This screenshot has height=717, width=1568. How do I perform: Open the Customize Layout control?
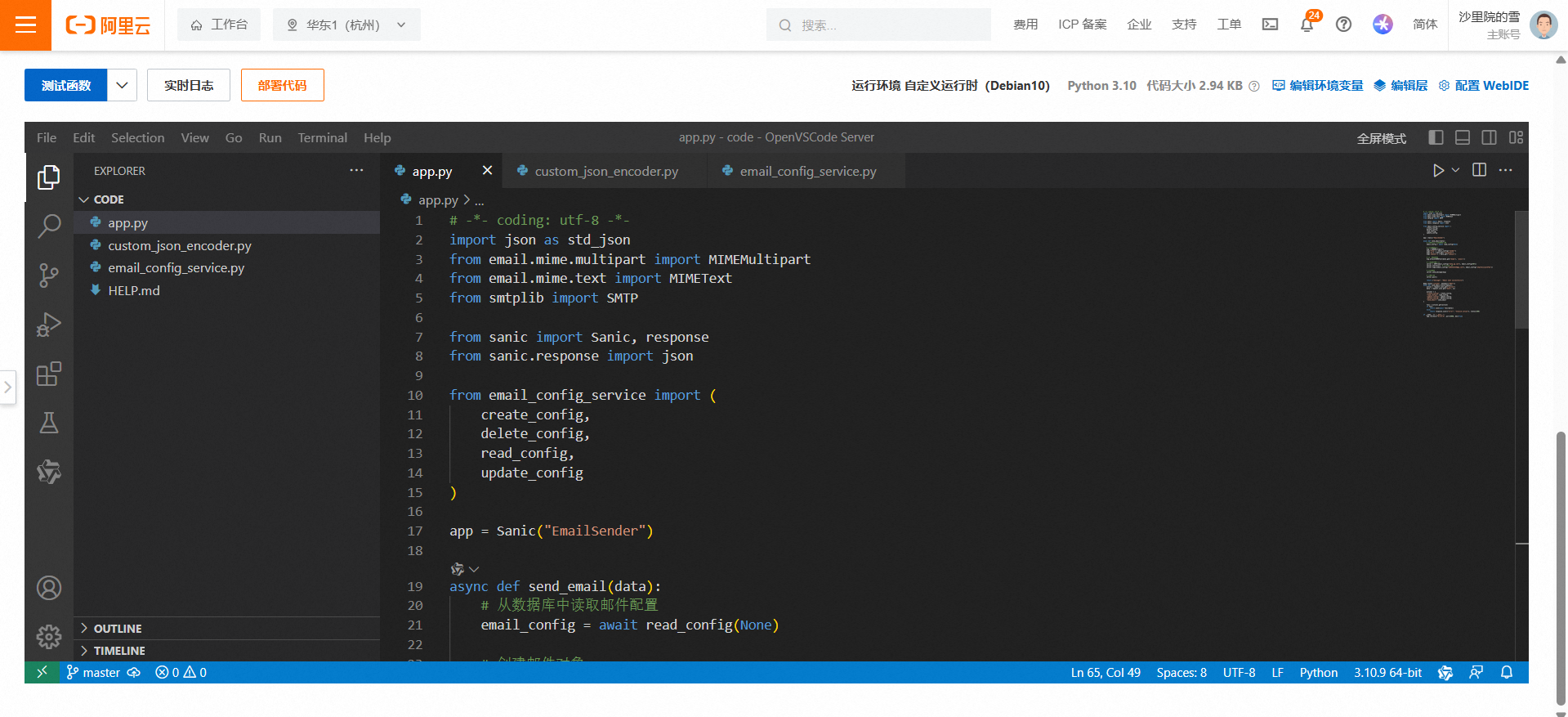(1517, 137)
